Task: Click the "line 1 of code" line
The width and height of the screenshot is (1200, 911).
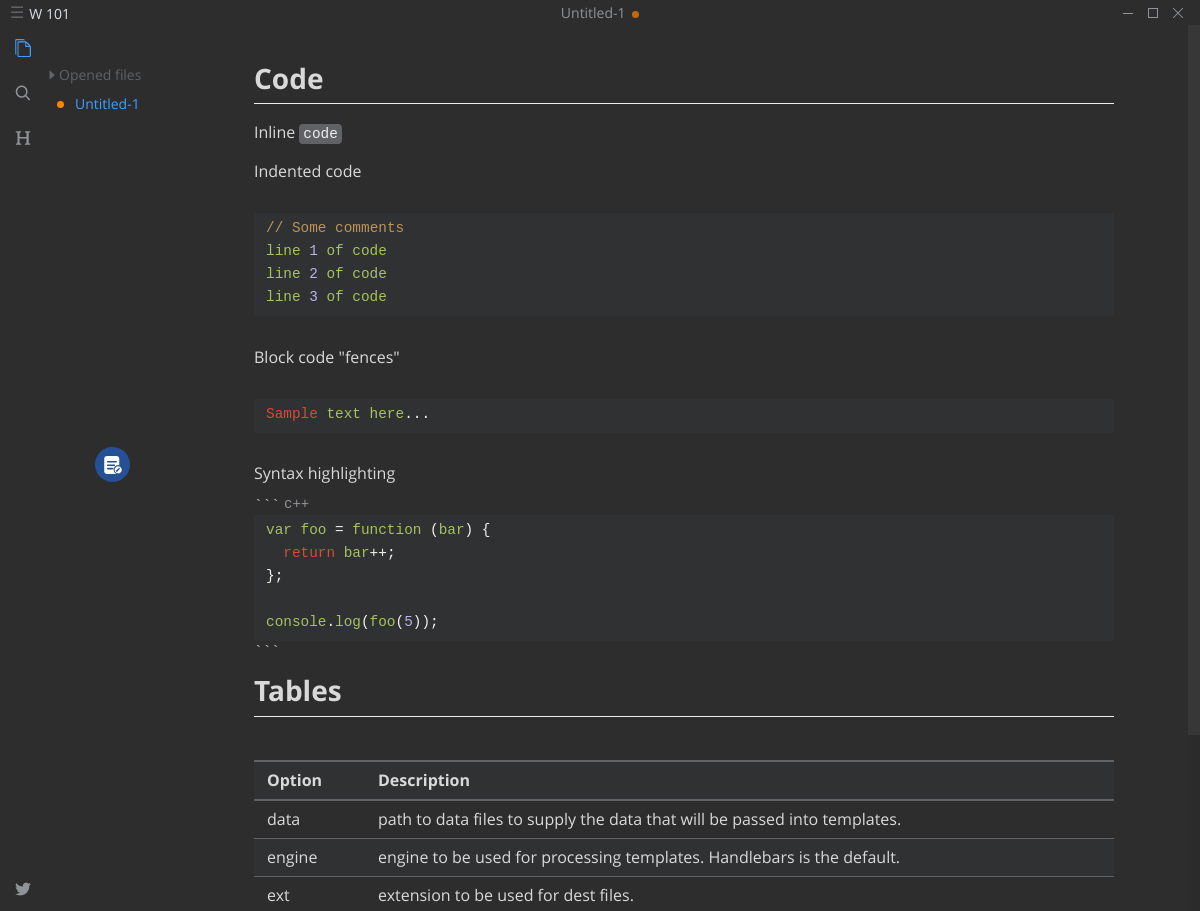Action: (326, 251)
